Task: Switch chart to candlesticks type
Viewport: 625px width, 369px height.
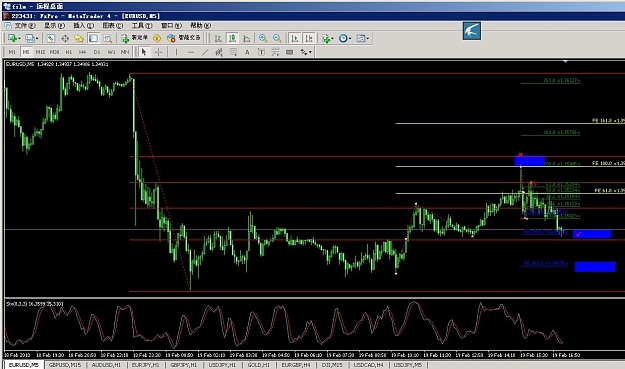Action: tap(232, 38)
